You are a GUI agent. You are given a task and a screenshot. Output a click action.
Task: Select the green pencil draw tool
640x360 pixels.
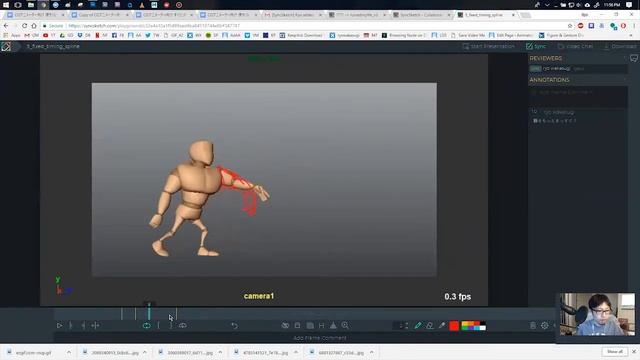coord(418,325)
